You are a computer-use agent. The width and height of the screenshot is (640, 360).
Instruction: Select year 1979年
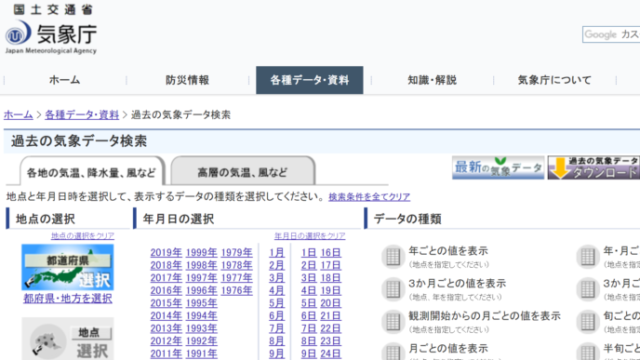(237, 253)
